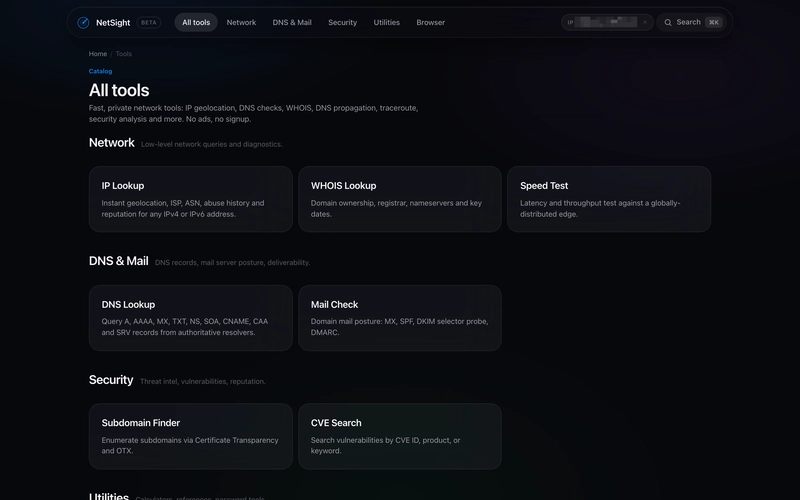This screenshot has height=500, width=800.
Task: Select the All tools tab
Action: tap(196, 22)
